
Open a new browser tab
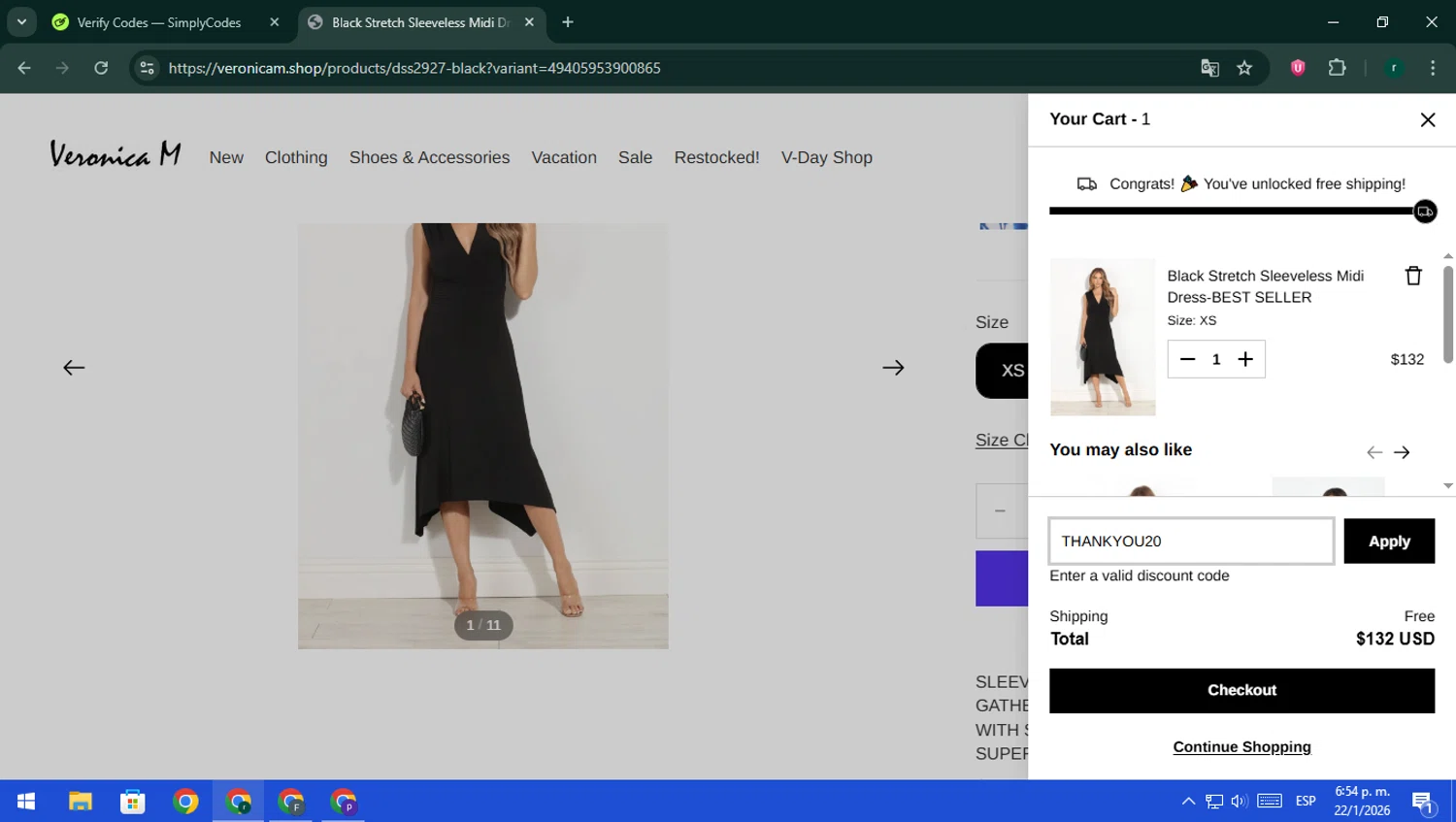tap(568, 22)
